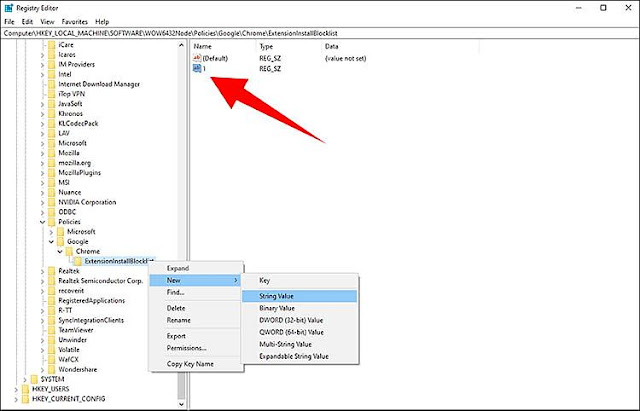Click the iCare folder icon
Image resolution: width=640 pixels, height=411 pixels.
pyautogui.click(x=51, y=44)
